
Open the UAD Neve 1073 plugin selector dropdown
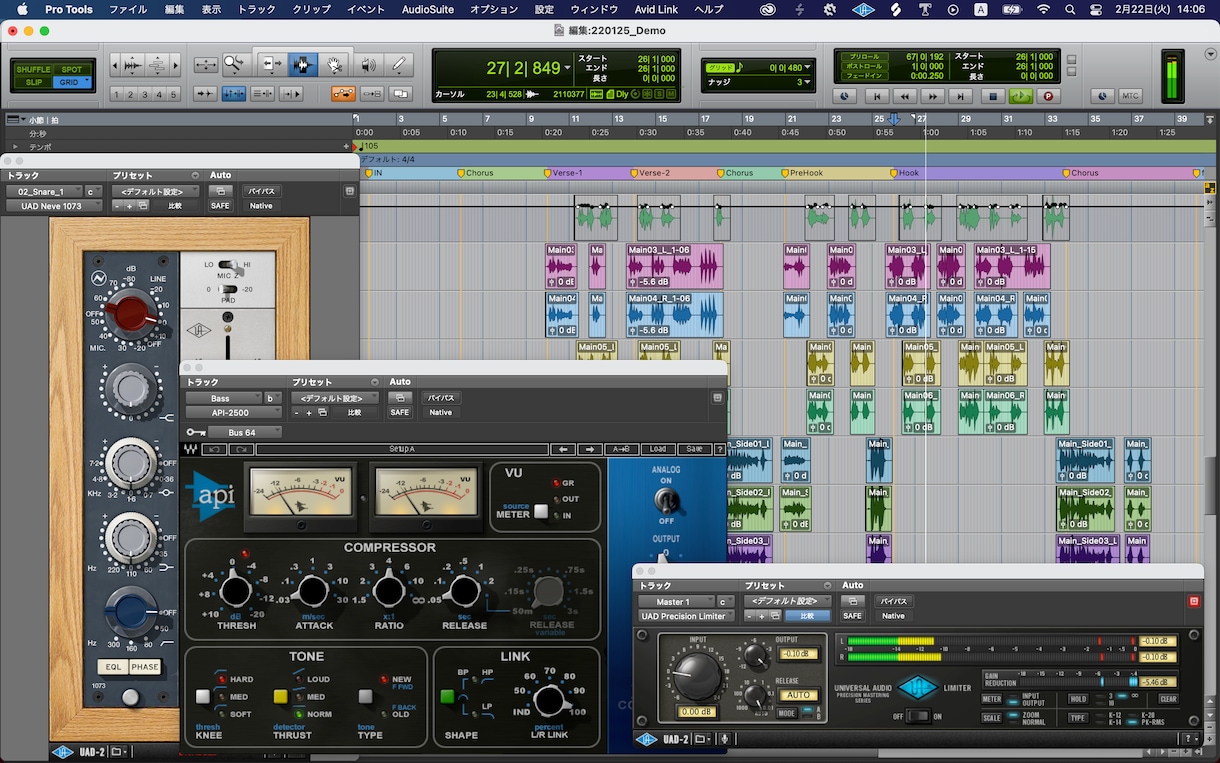click(54, 206)
